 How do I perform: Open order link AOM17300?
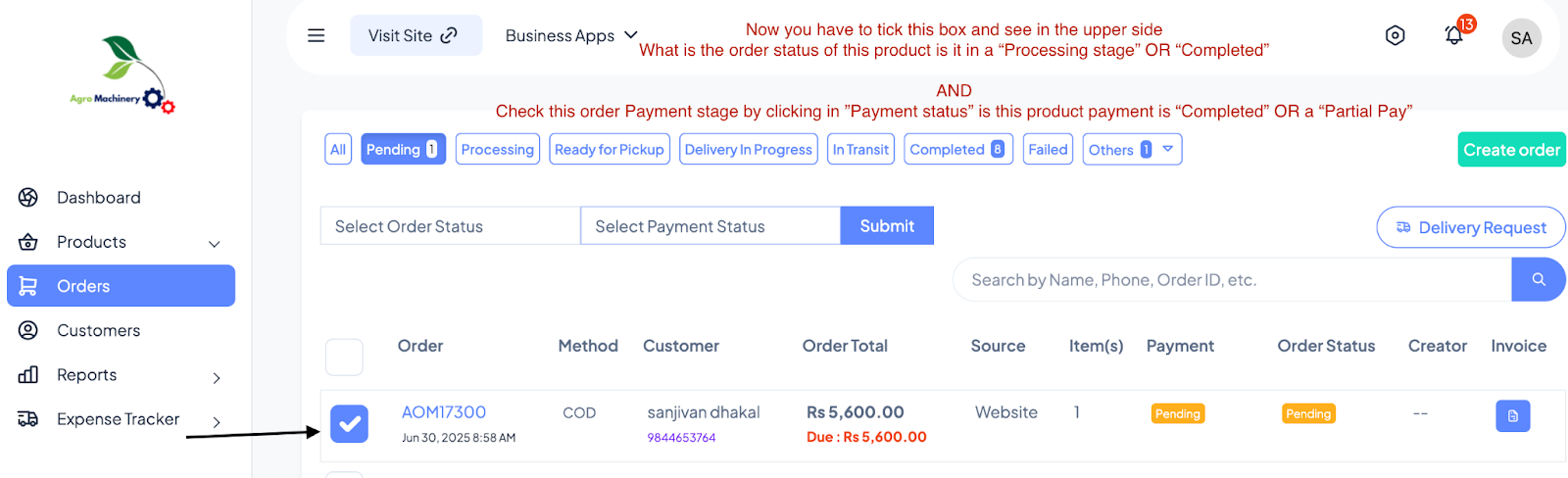click(444, 412)
